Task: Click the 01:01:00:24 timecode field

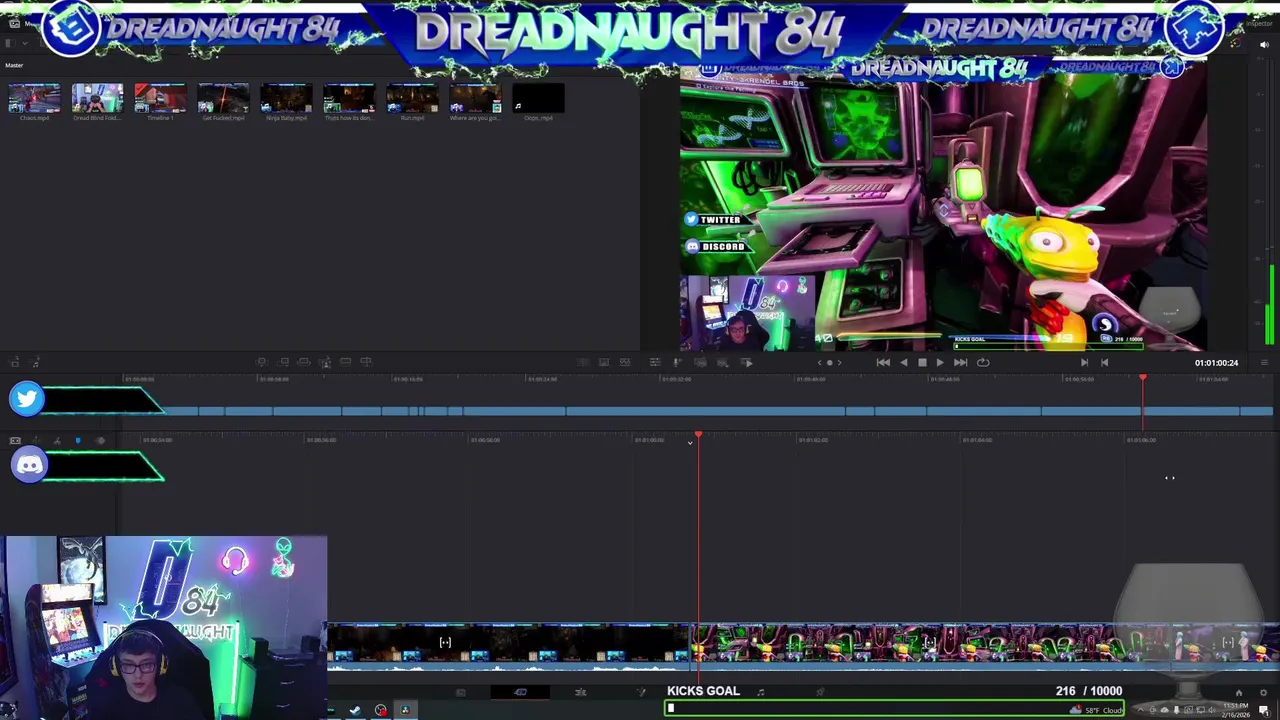Action: (x=1216, y=363)
